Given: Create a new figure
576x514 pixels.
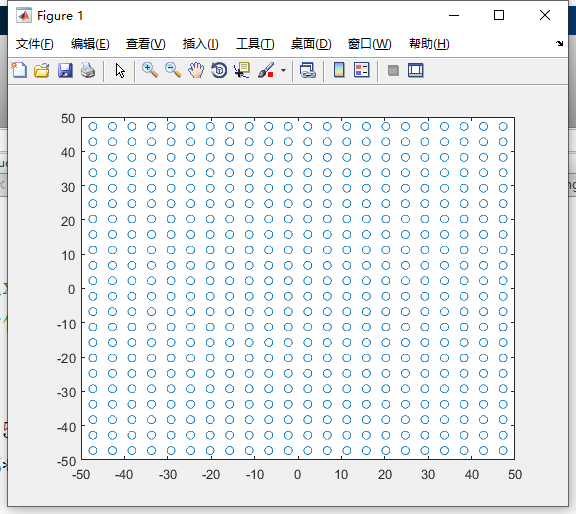Looking at the screenshot, I should [19, 70].
